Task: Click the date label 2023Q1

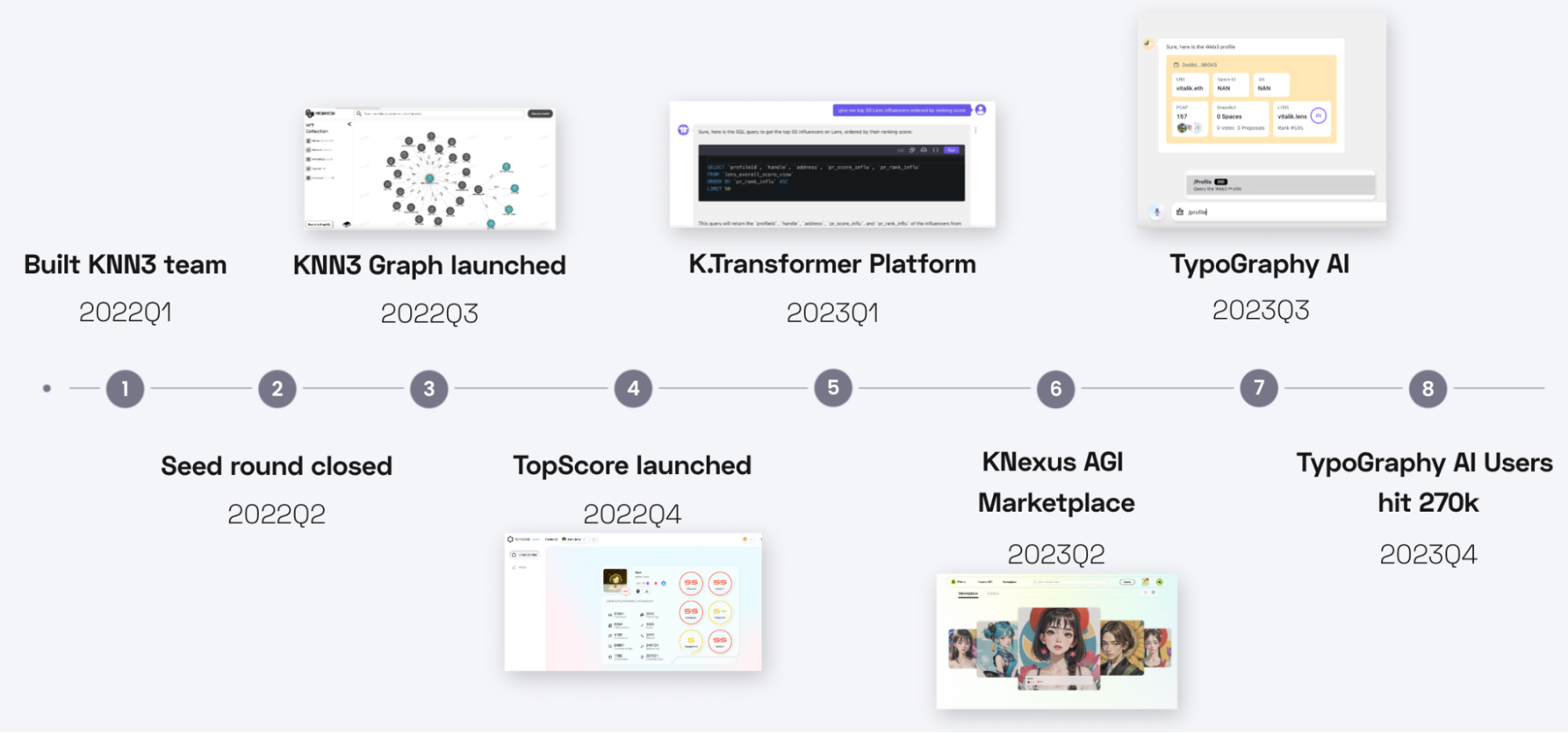Action: [x=832, y=312]
